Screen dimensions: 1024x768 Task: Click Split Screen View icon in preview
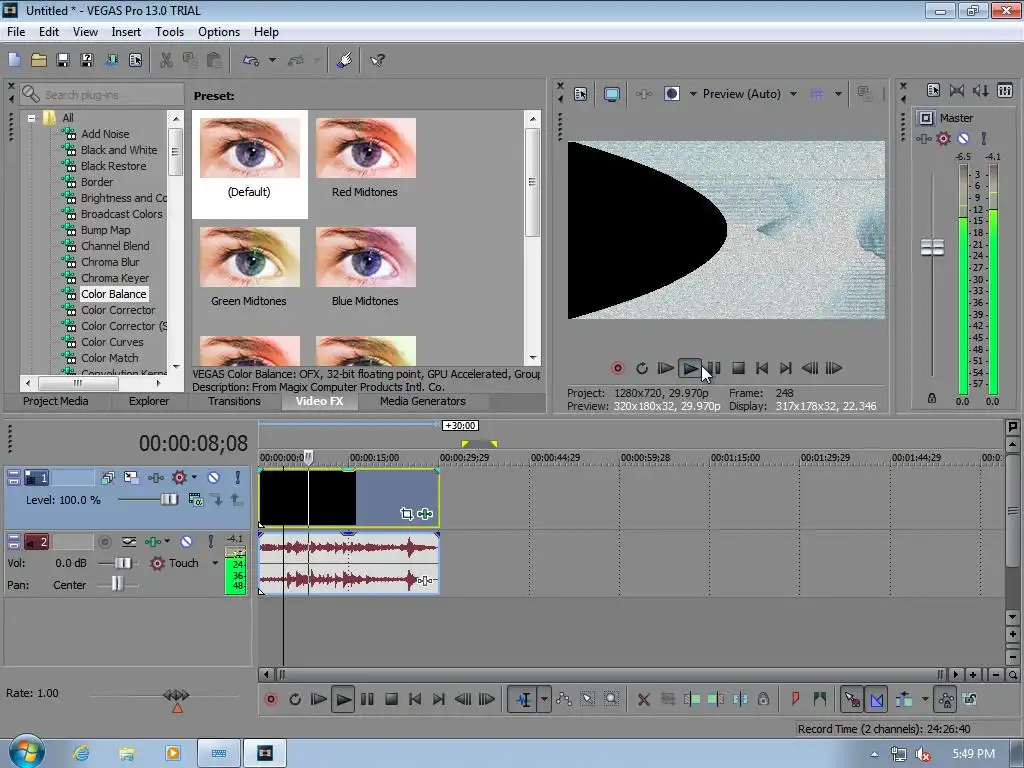click(671, 94)
